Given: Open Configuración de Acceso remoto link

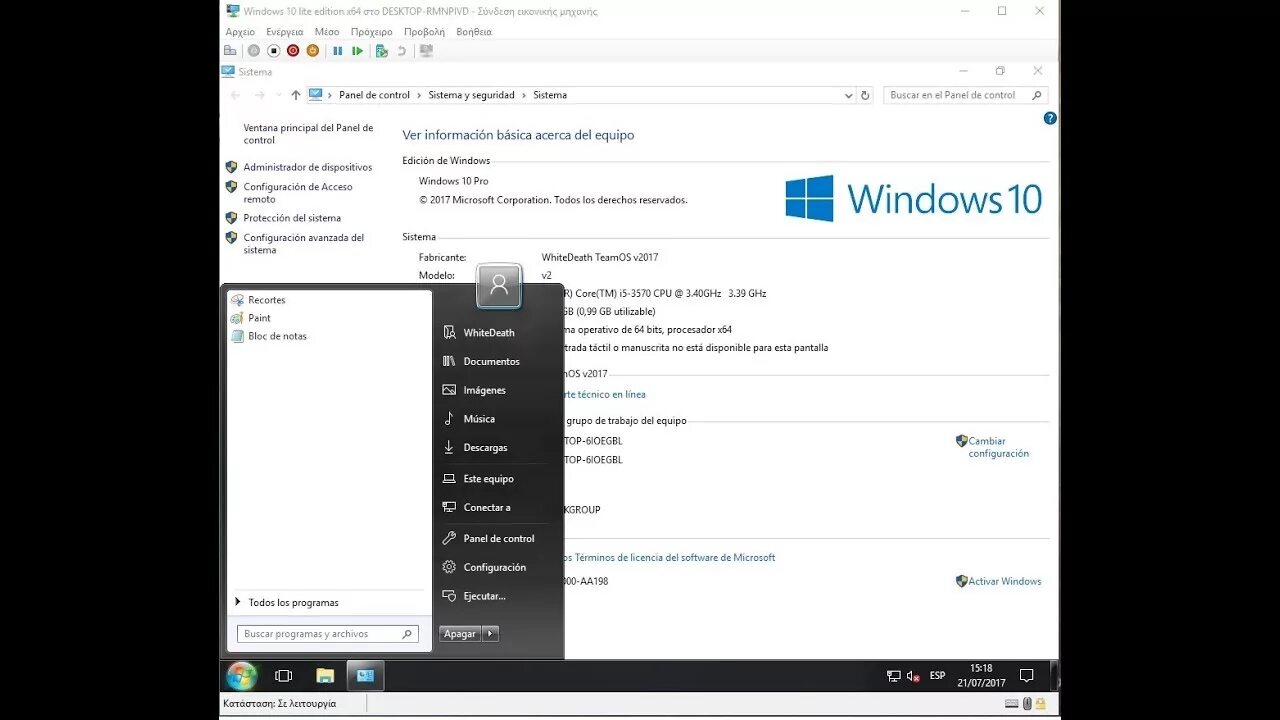Looking at the screenshot, I should pyautogui.click(x=298, y=193).
